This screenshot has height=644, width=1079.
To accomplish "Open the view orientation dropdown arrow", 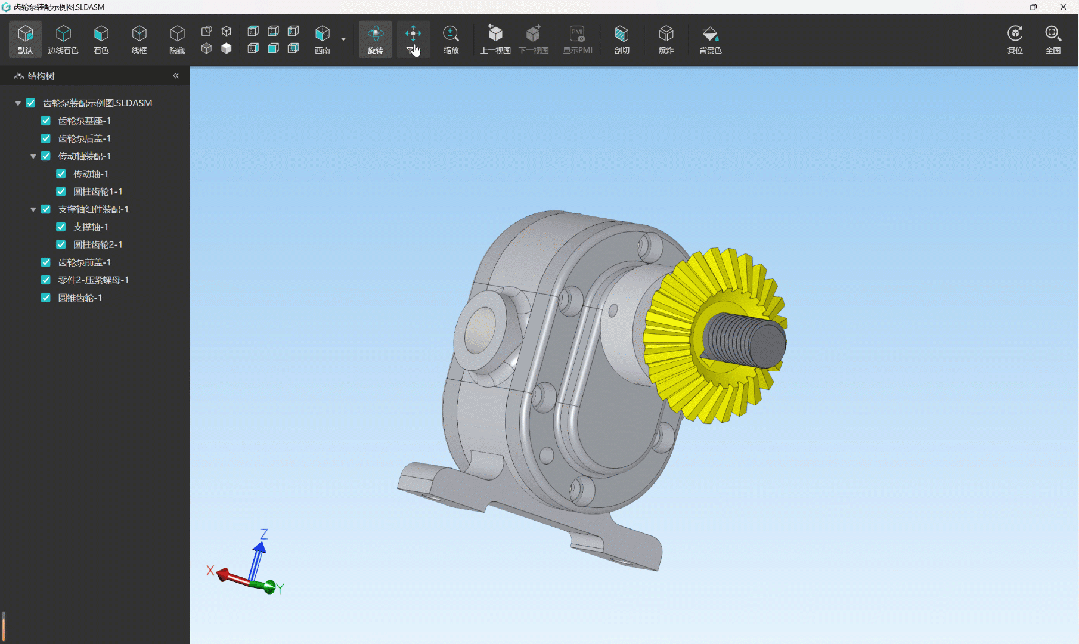I will [x=343, y=40].
